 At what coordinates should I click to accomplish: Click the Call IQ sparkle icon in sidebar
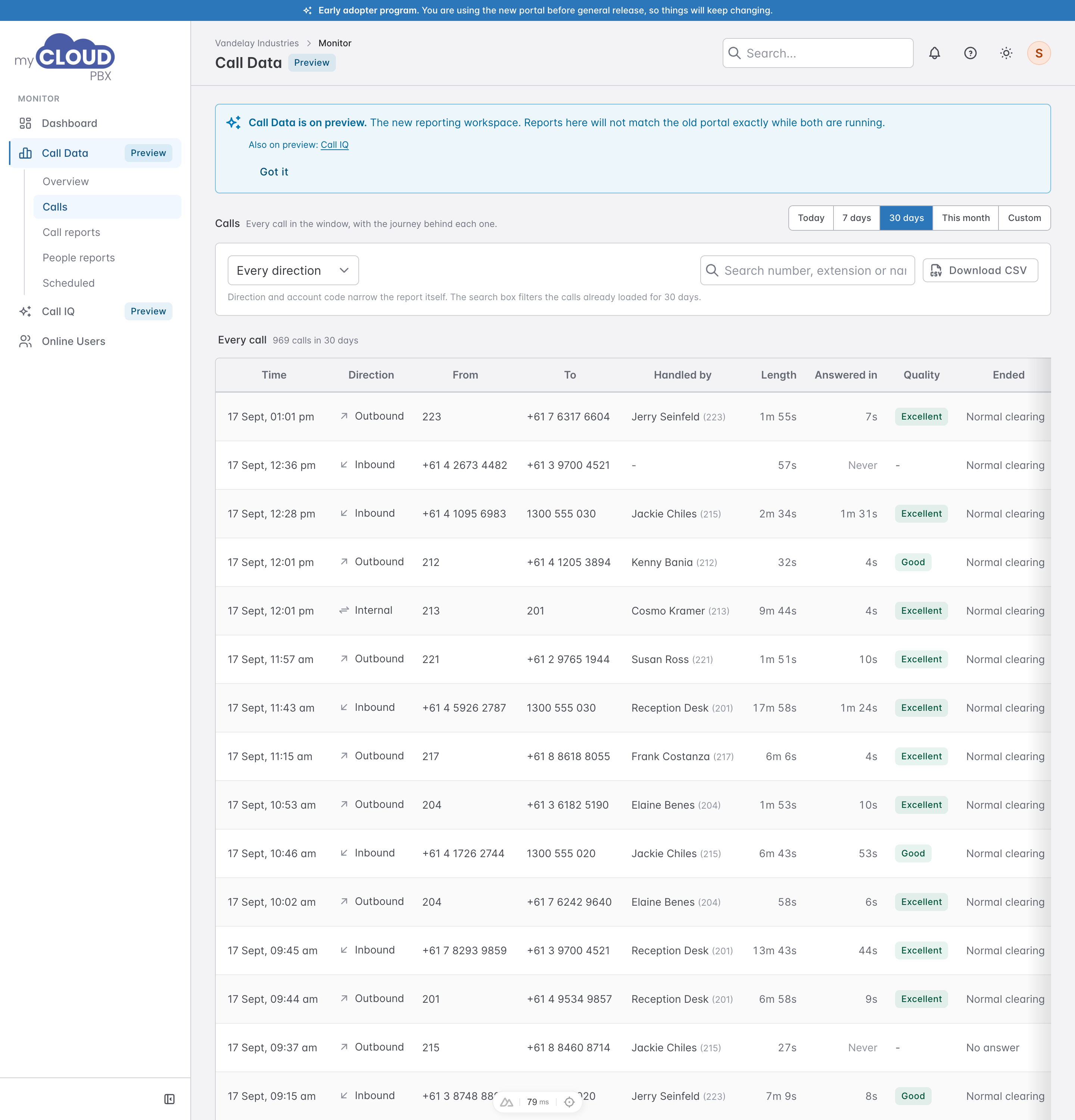pos(25,311)
